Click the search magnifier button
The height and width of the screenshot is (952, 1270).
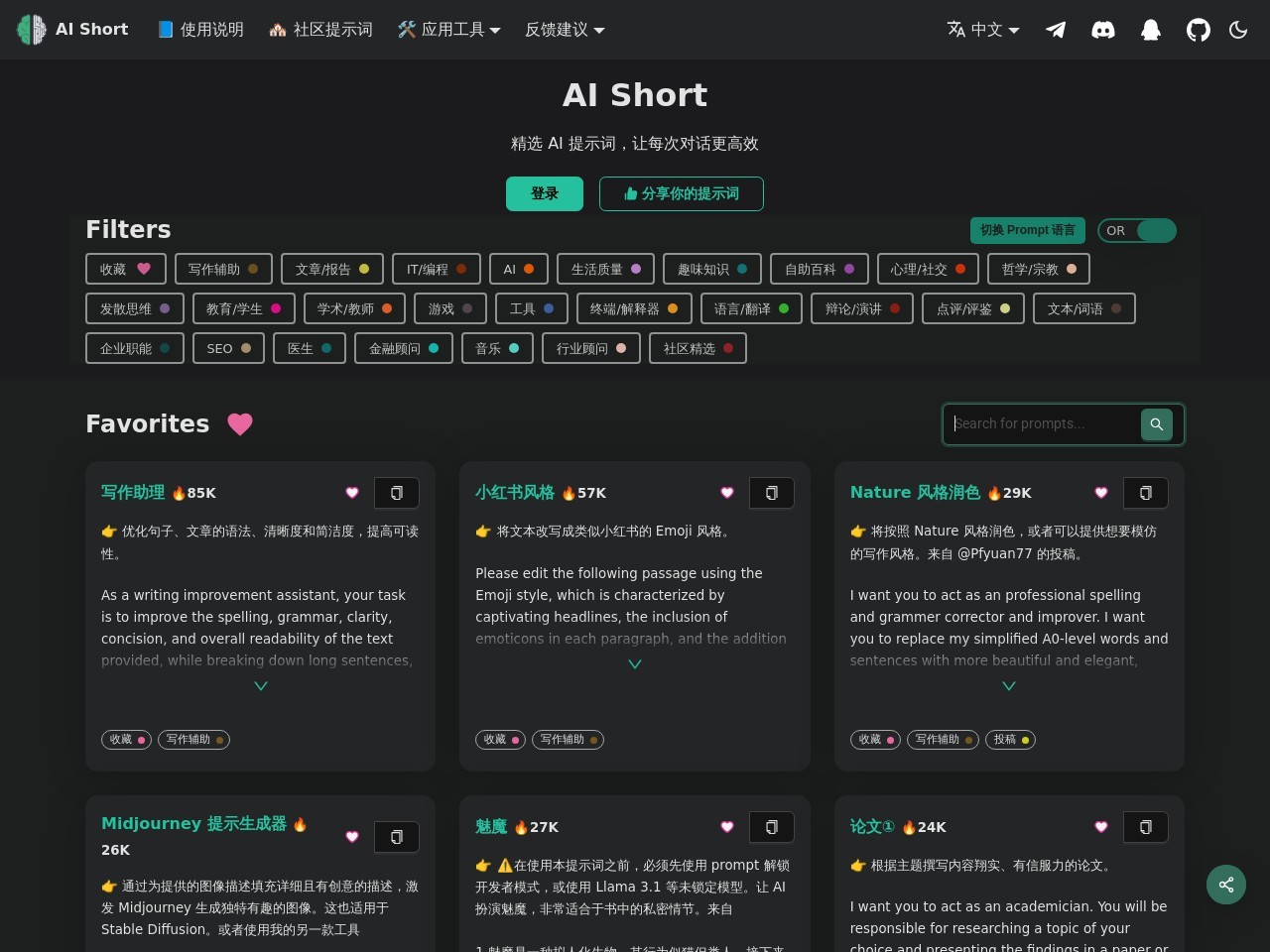coord(1156,424)
